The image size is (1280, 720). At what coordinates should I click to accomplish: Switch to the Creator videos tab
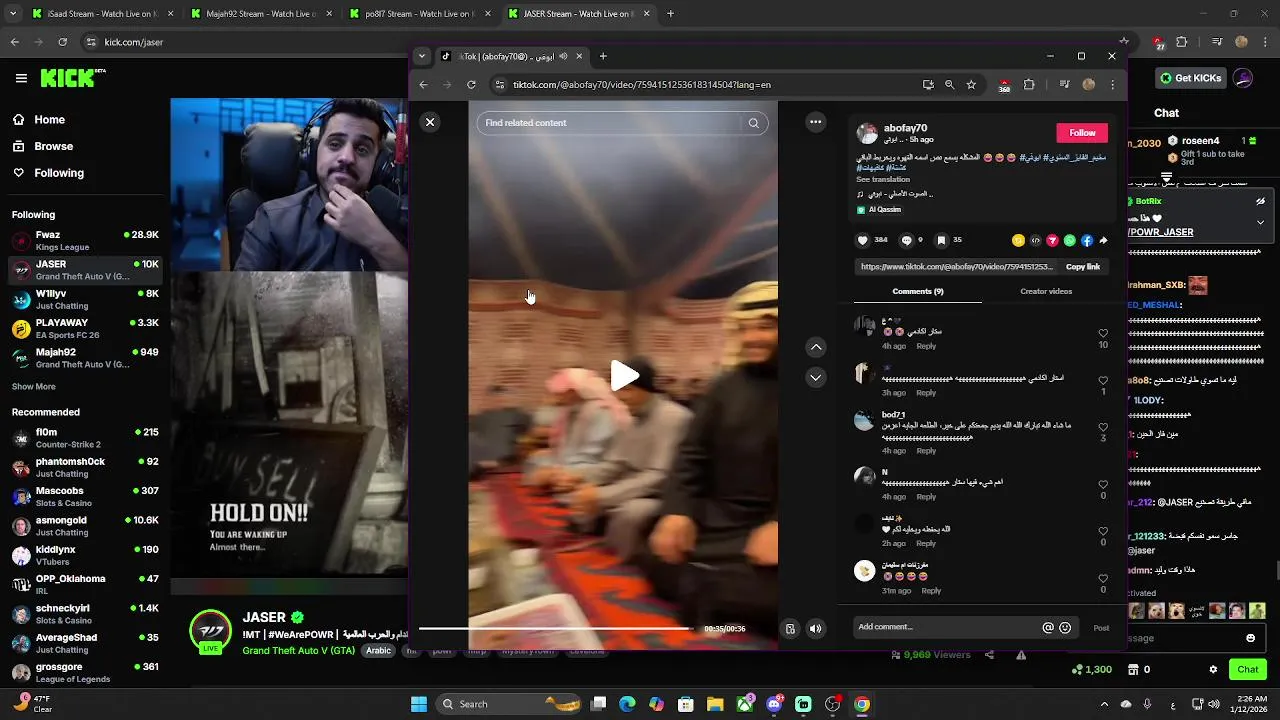[x=1046, y=291]
